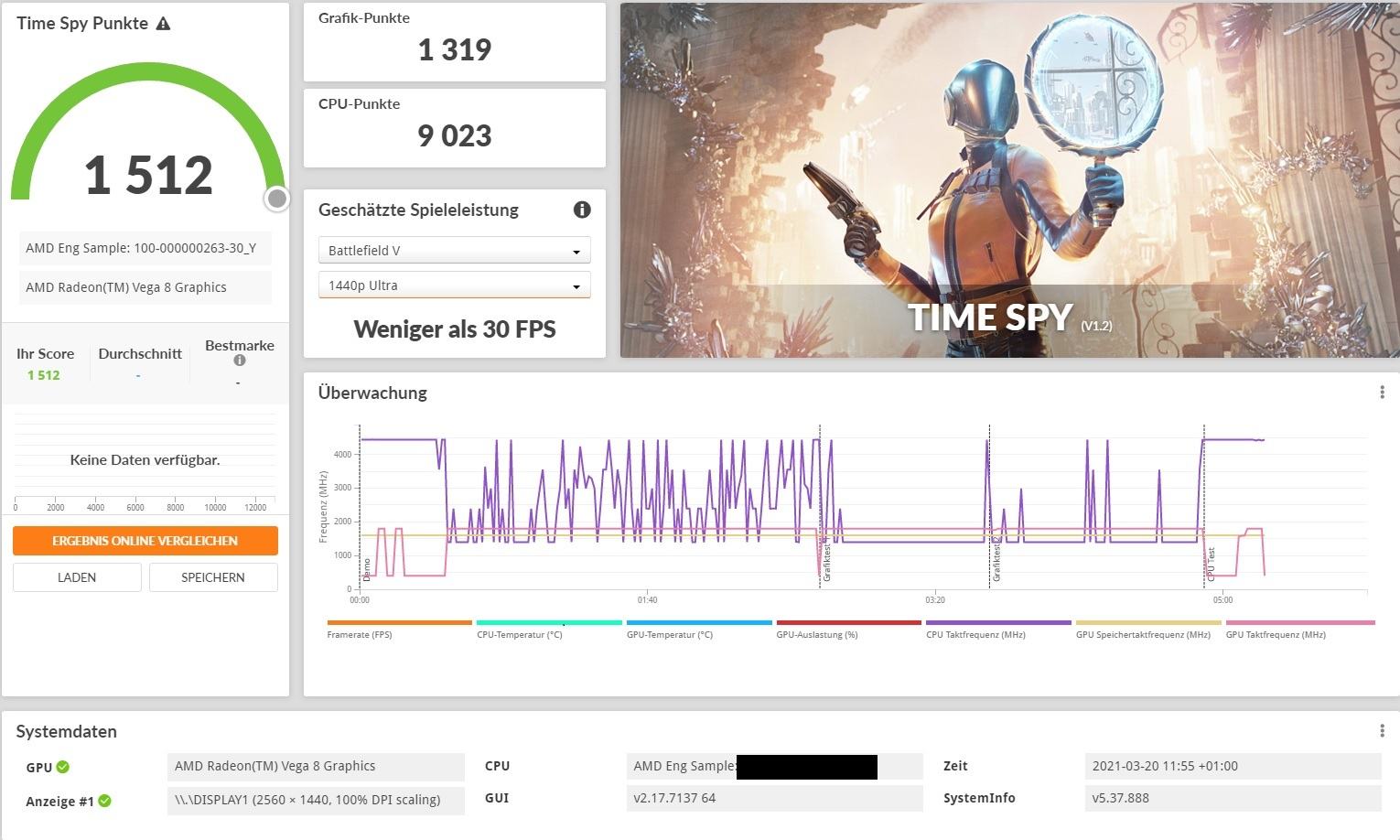Click the (V1.2) version label on image

tap(1096, 326)
